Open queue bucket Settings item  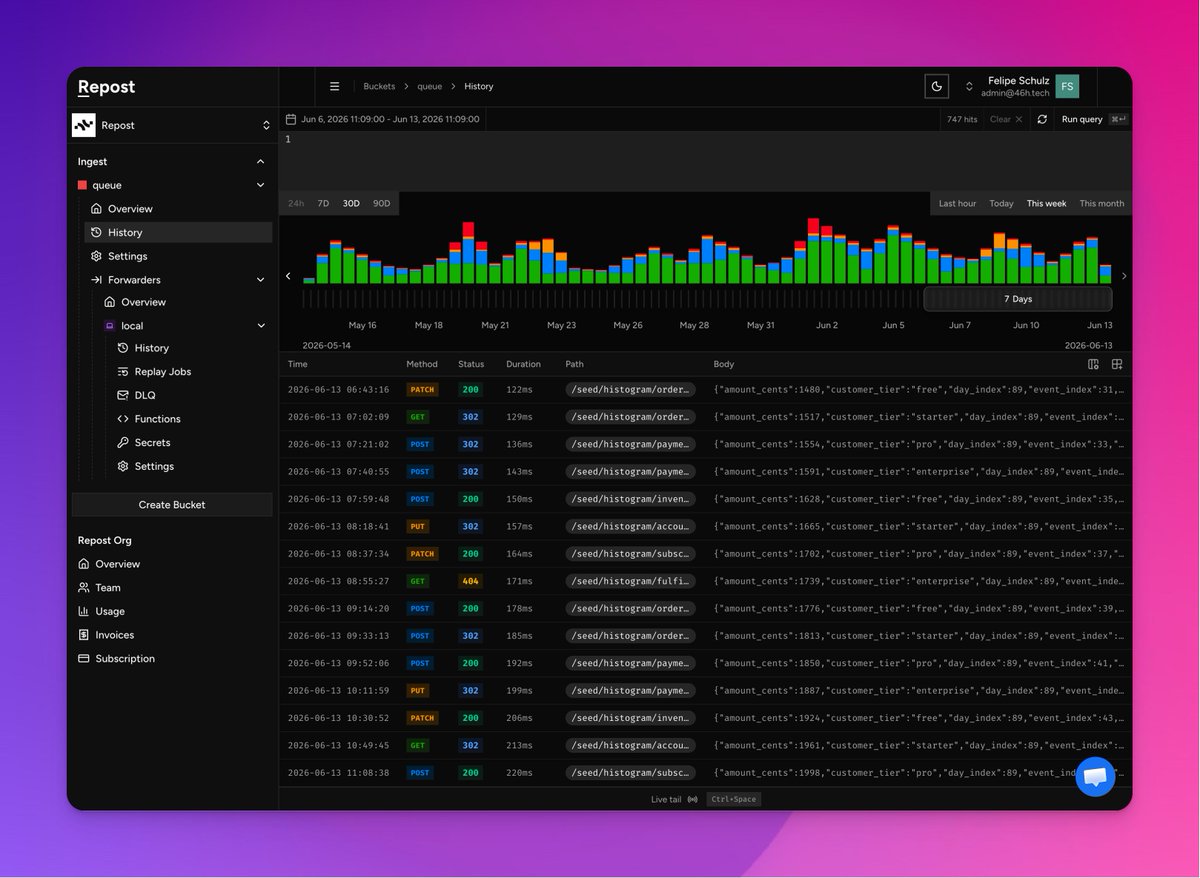click(127, 256)
